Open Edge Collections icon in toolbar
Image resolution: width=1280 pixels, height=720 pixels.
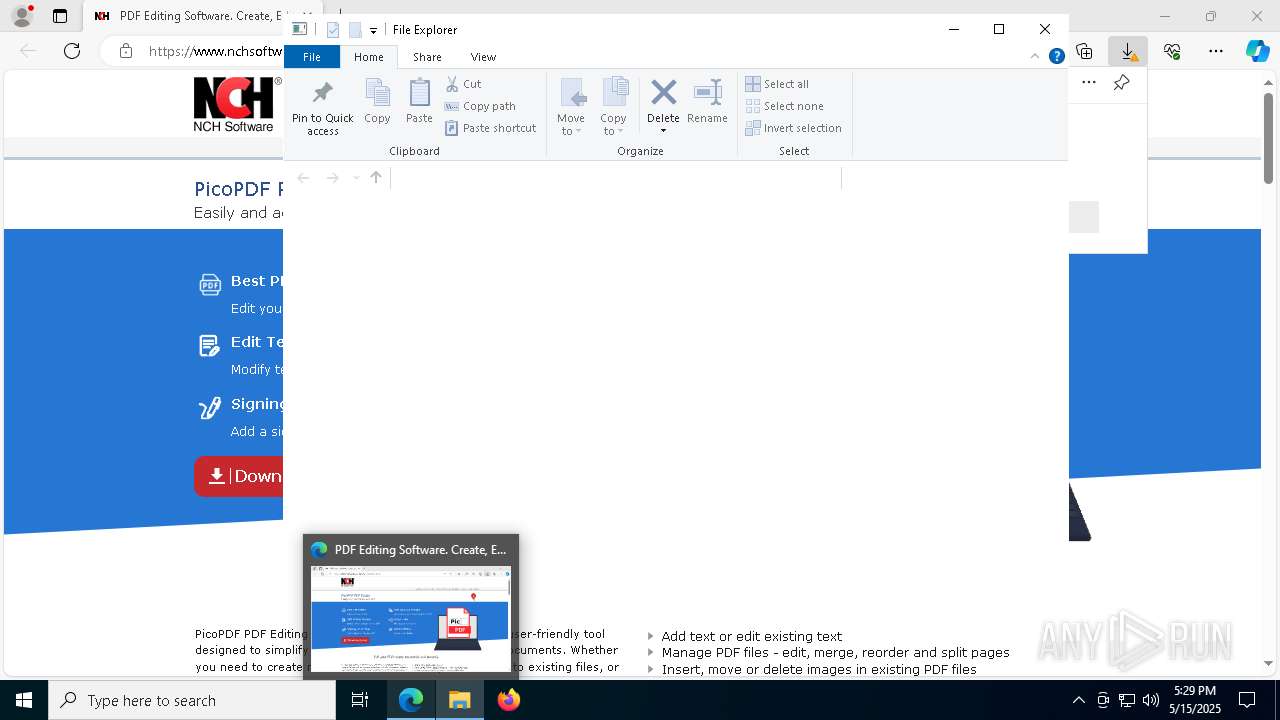pyautogui.click(x=1084, y=51)
